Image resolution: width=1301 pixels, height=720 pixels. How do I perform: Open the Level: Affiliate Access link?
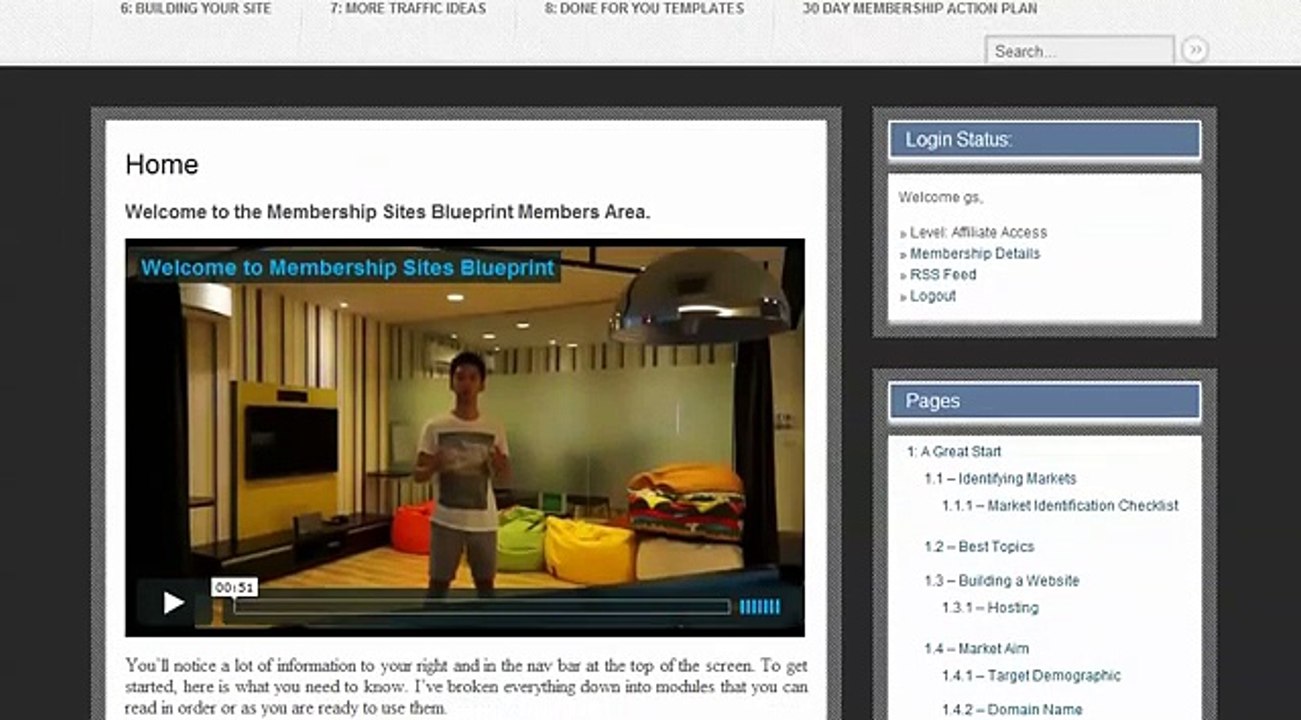pos(978,232)
